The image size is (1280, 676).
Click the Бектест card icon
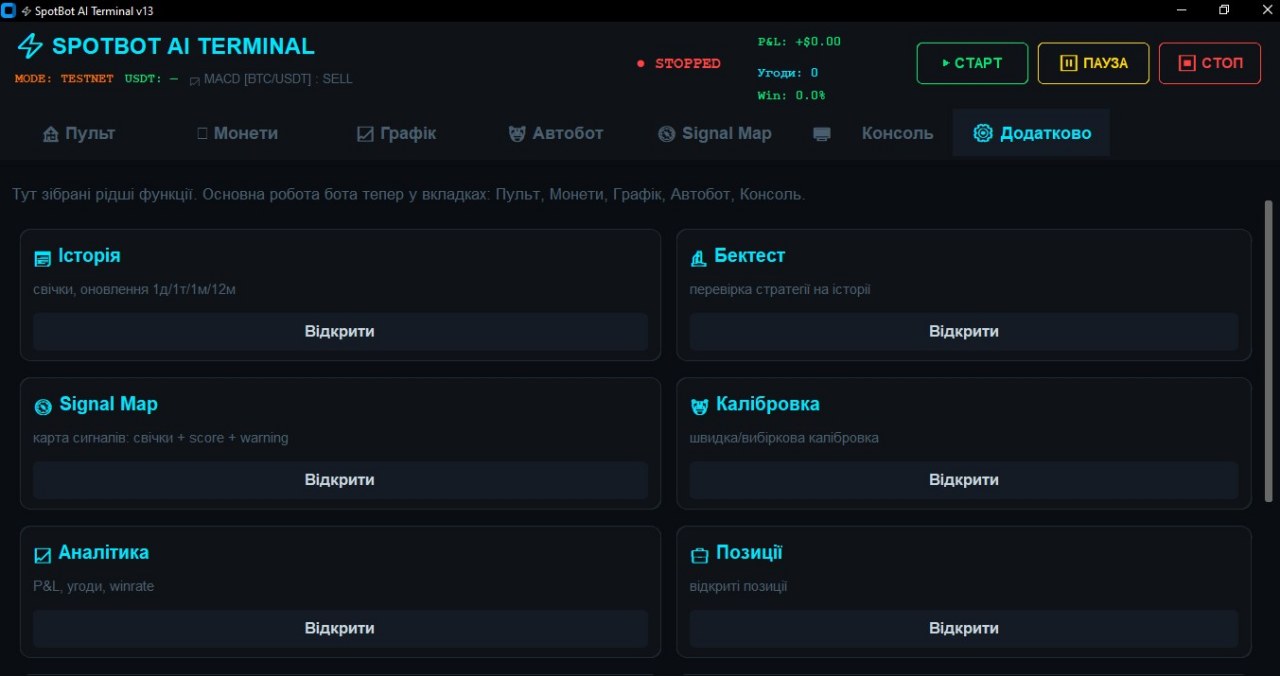tap(699, 259)
